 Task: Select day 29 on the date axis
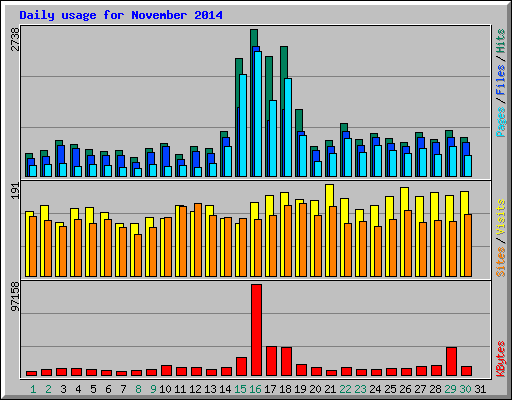tap(450, 389)
